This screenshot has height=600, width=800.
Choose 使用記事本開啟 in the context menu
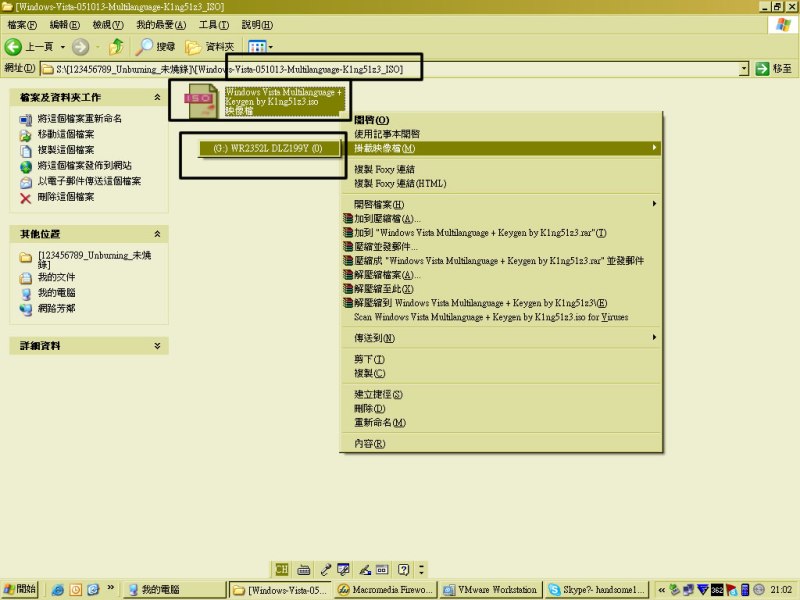pos(387,134)
